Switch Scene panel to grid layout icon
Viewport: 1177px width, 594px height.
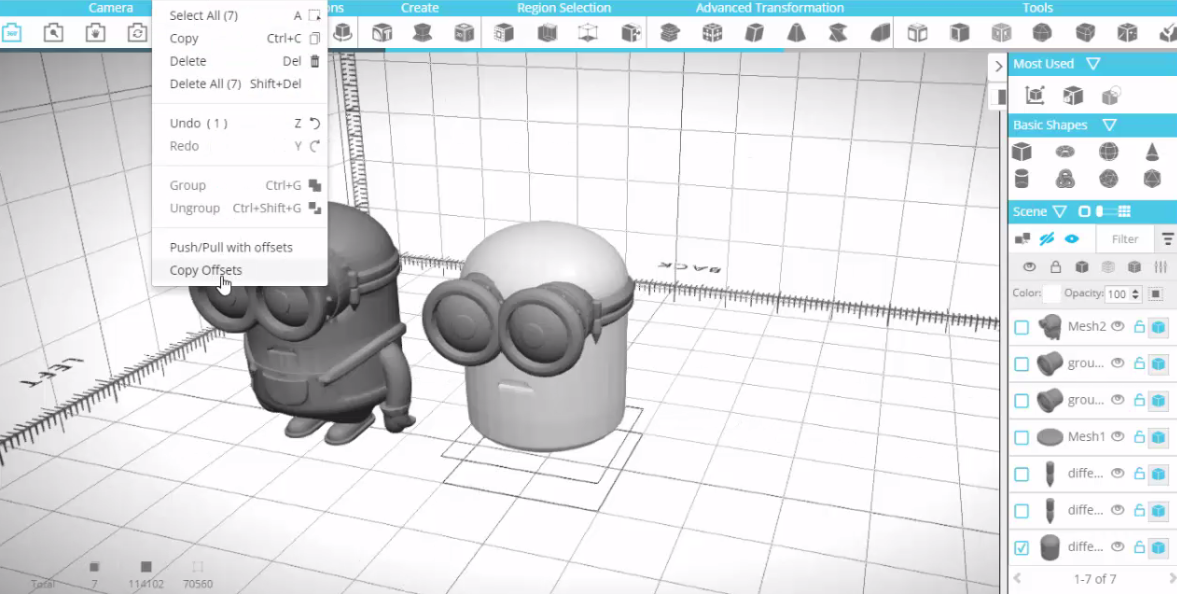point(1124,212)
